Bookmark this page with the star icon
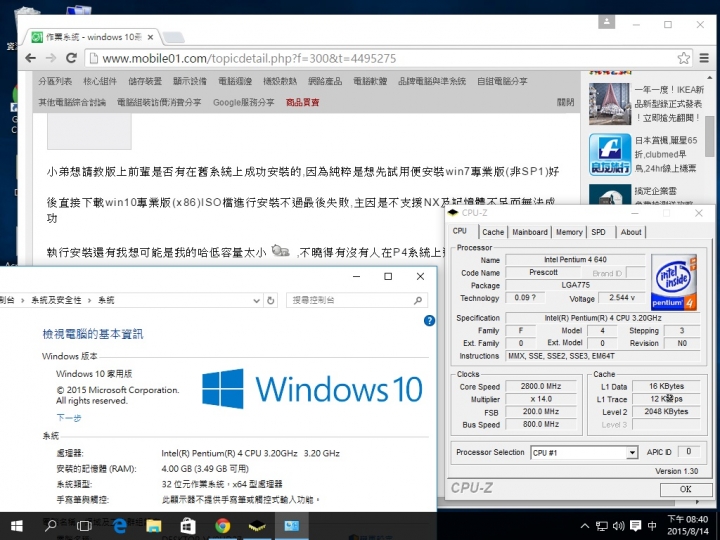This screenshot has width=720, height=540. point(683,58)
